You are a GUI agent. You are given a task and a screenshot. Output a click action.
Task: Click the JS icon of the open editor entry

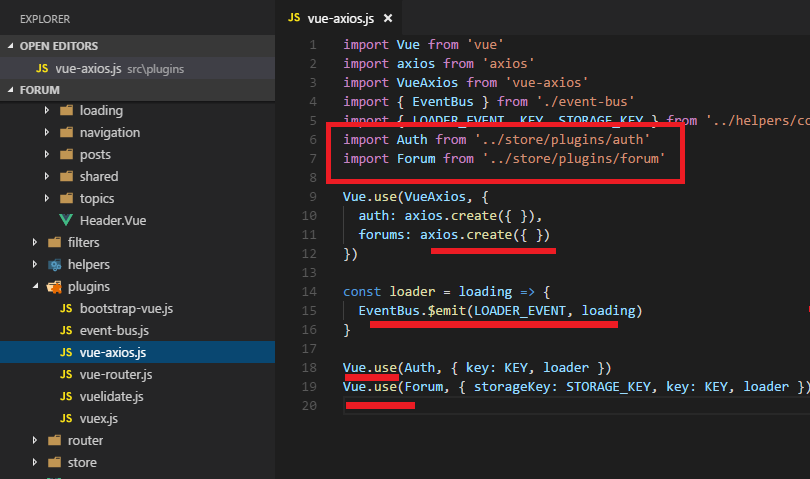tap(42, 69)
